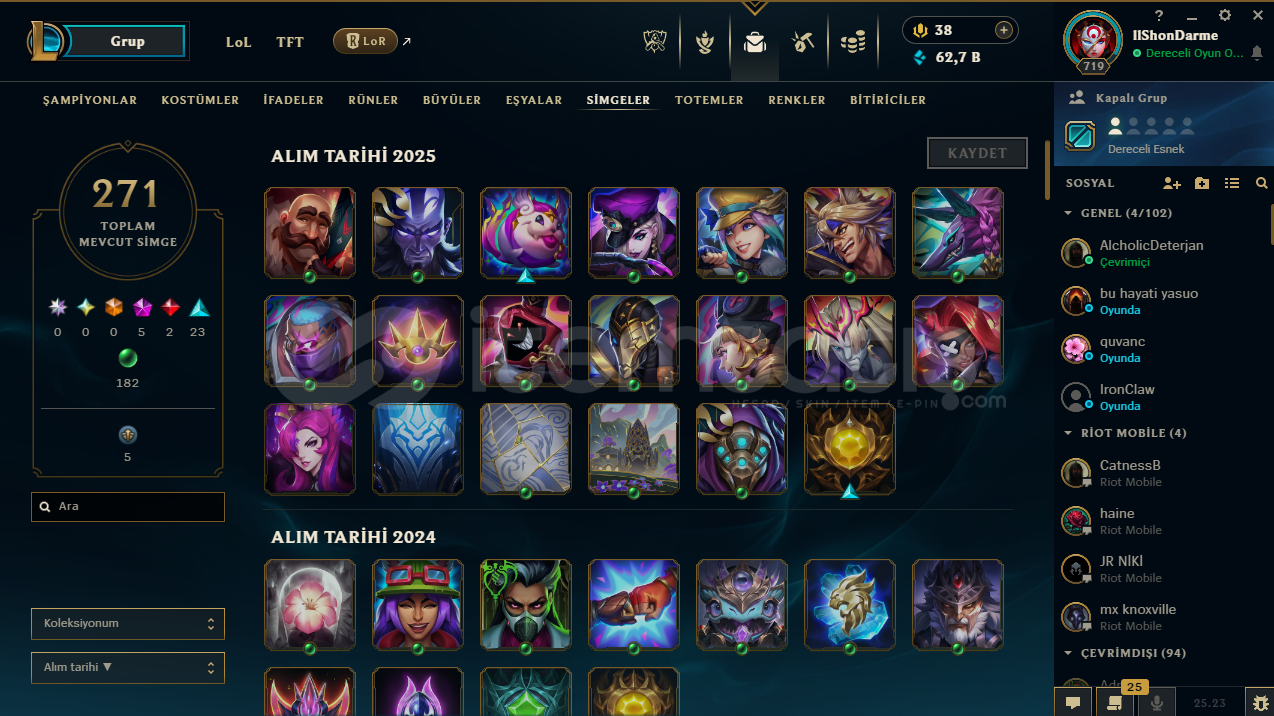Open the Alım tarihi sort dropdown
Image resolution: width=1274 pixels, height=716 pixels.
click(x=128, y=667)
